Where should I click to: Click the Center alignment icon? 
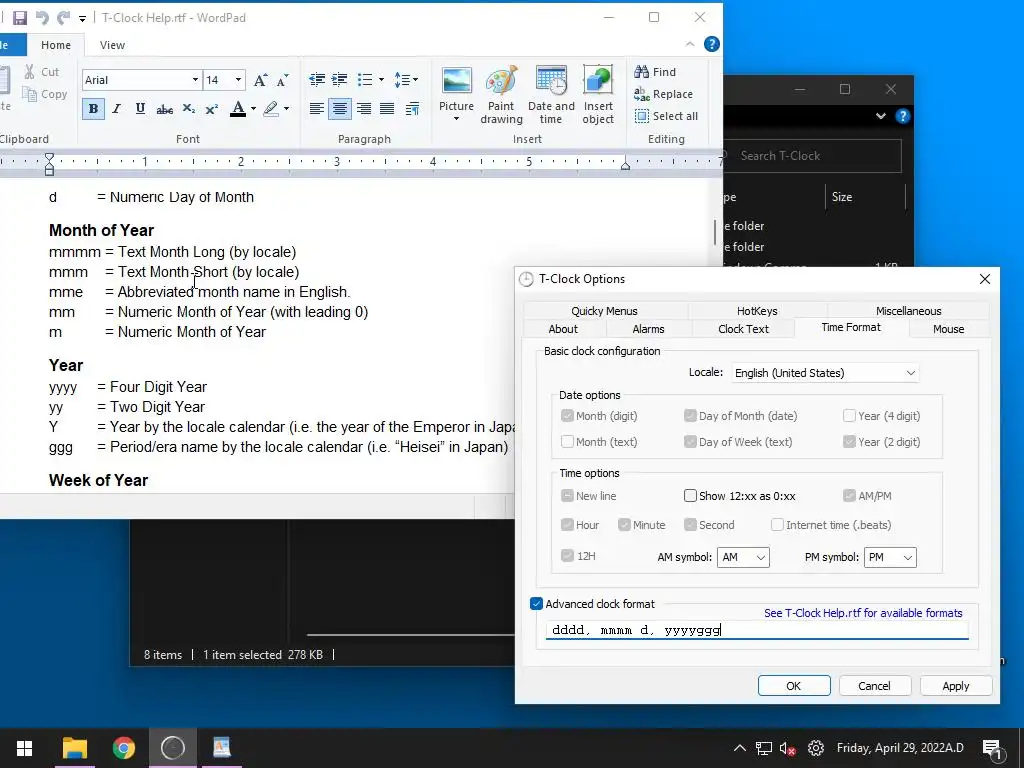click(x=340, y=108)
